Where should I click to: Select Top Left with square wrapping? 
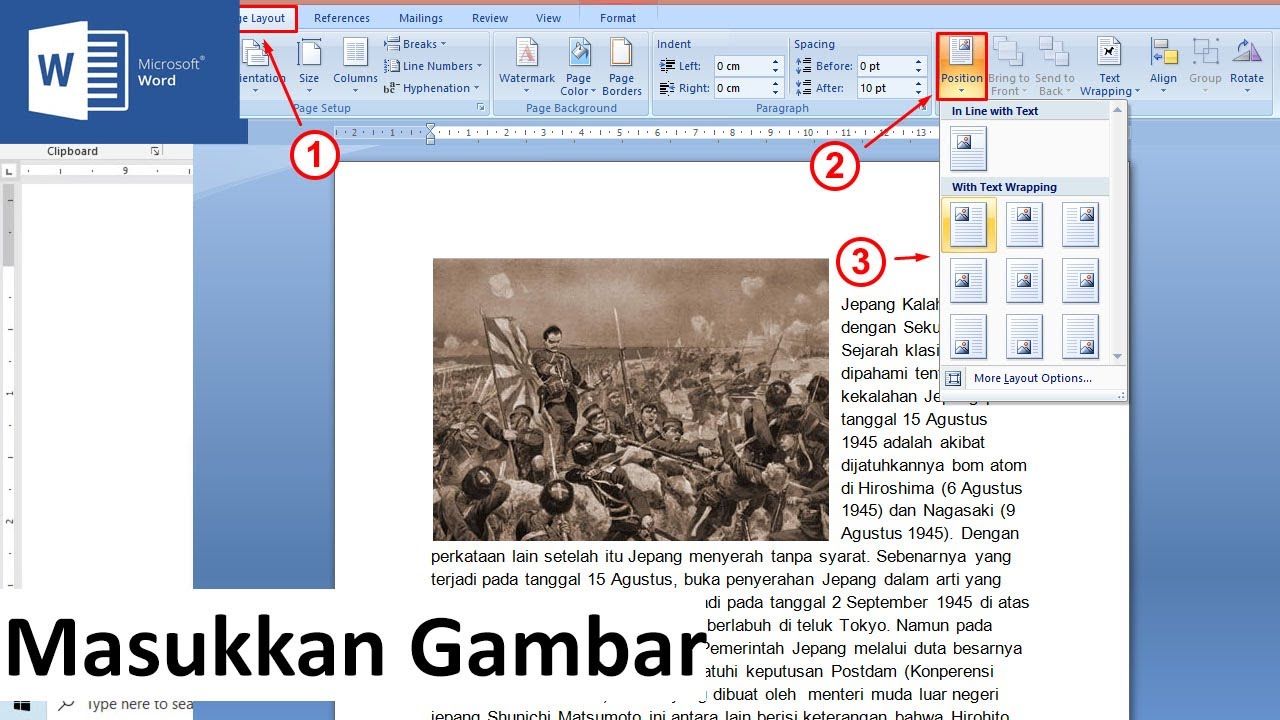click(x=968, y=224)
